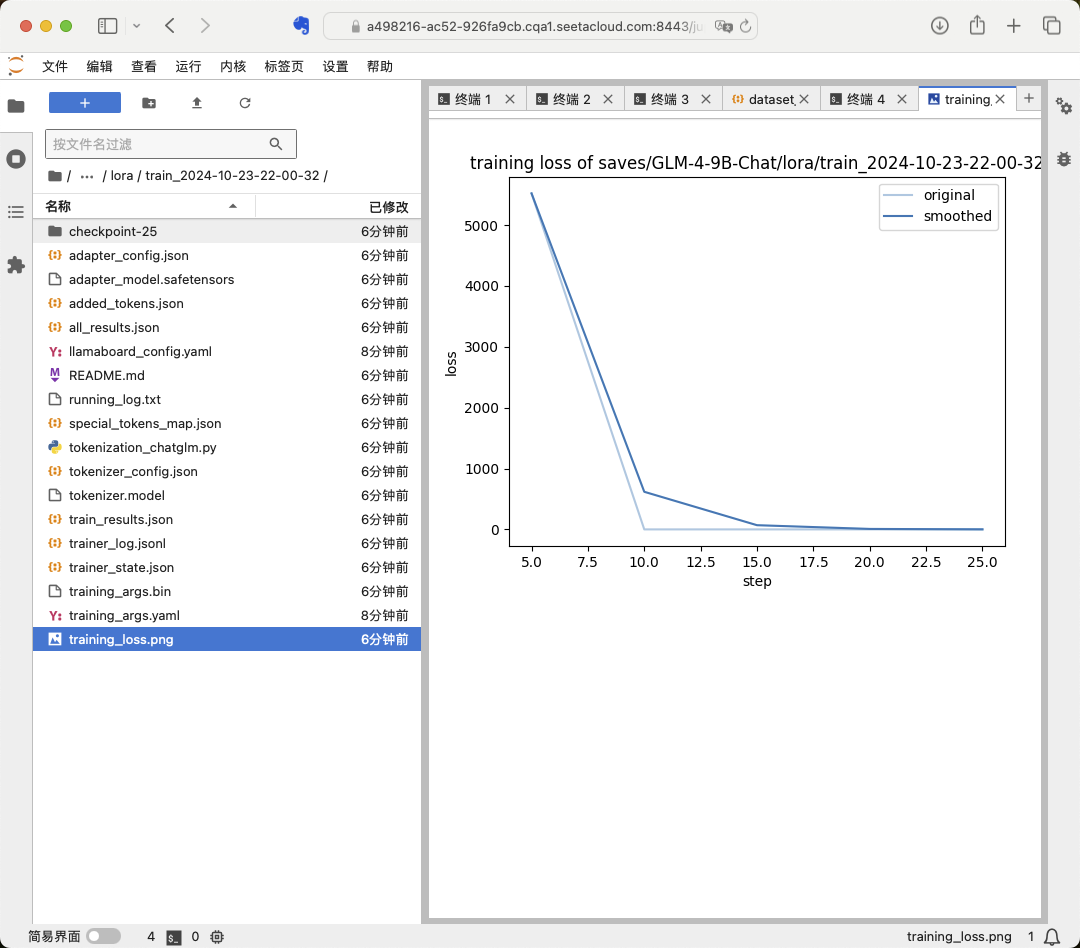Open the property inspector gear icon
The image size is (1080, 948).
1064,107
